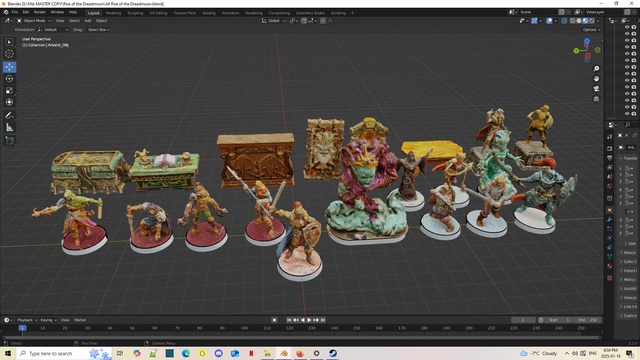Open the Render properties tab
The image size is (640, 360).
pos(610,148)
